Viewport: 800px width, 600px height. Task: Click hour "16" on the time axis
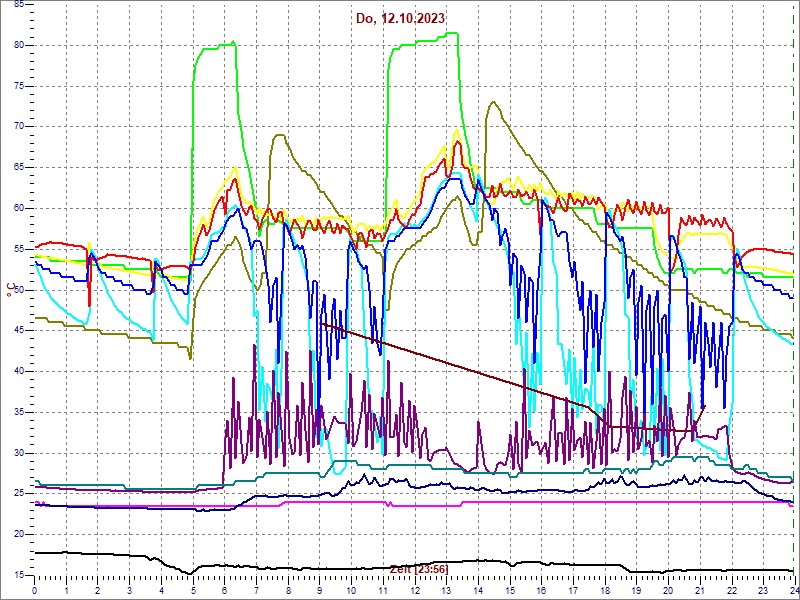(541, 590)
